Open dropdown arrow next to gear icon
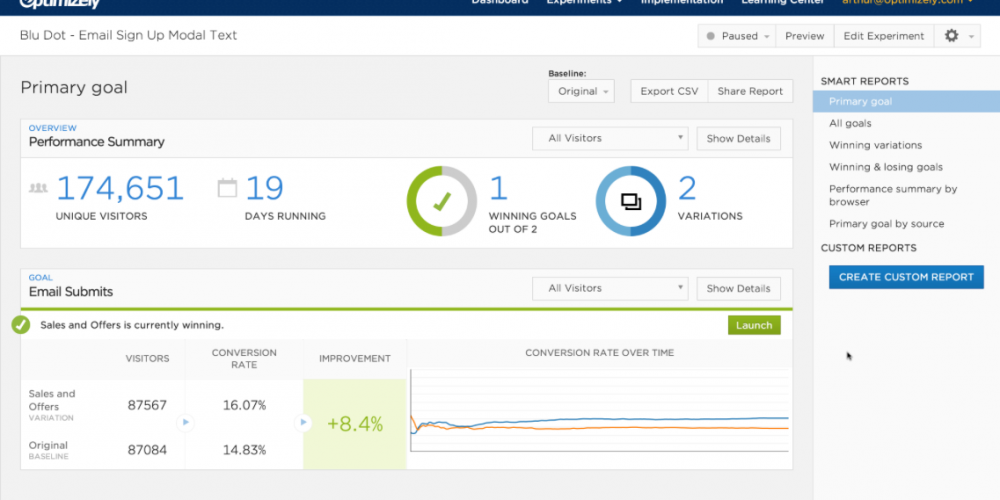This screenshot has width=1000, height=500. 971,36
